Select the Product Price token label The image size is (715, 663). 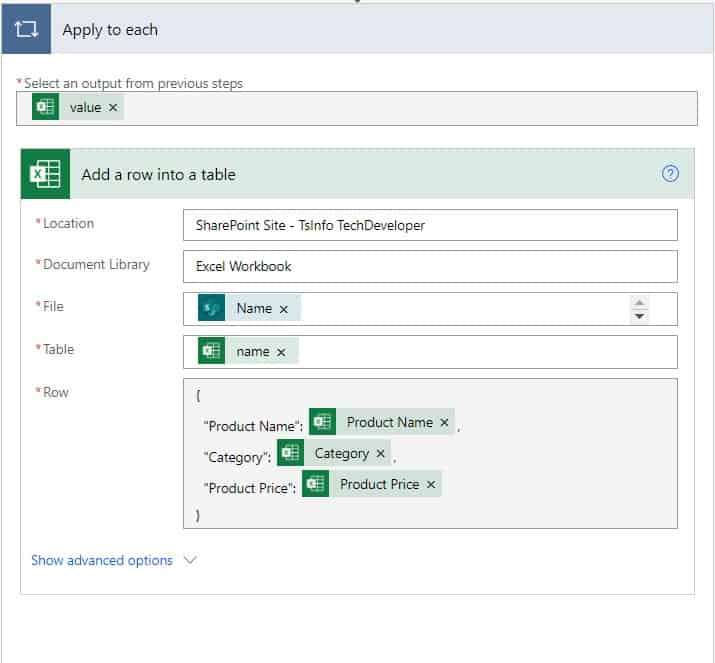pos(379,484)
